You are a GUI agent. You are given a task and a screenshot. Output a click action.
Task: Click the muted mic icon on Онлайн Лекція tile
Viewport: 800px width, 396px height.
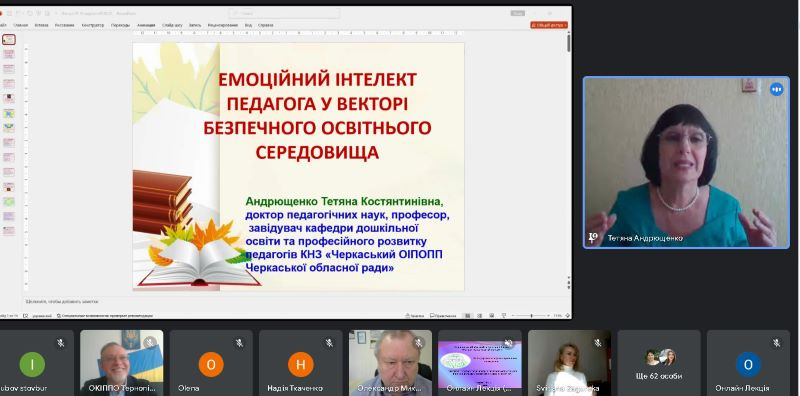pyautogui.click(x=777, y=343)
